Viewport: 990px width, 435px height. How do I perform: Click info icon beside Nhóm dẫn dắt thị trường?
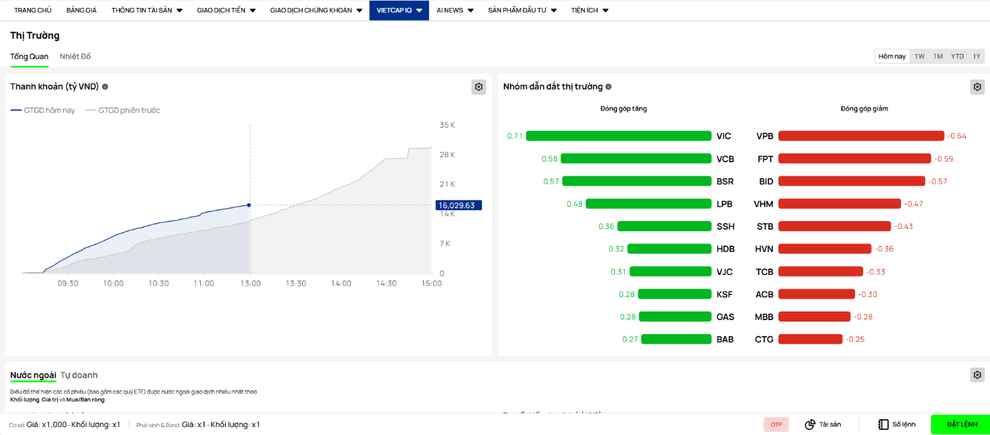608,87
